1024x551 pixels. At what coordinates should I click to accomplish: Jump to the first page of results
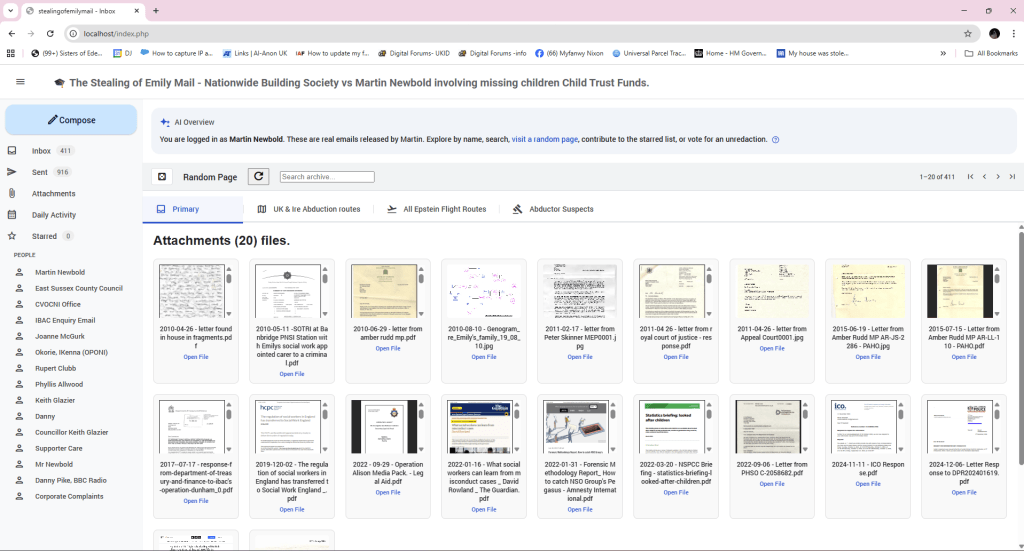(970, 177)
